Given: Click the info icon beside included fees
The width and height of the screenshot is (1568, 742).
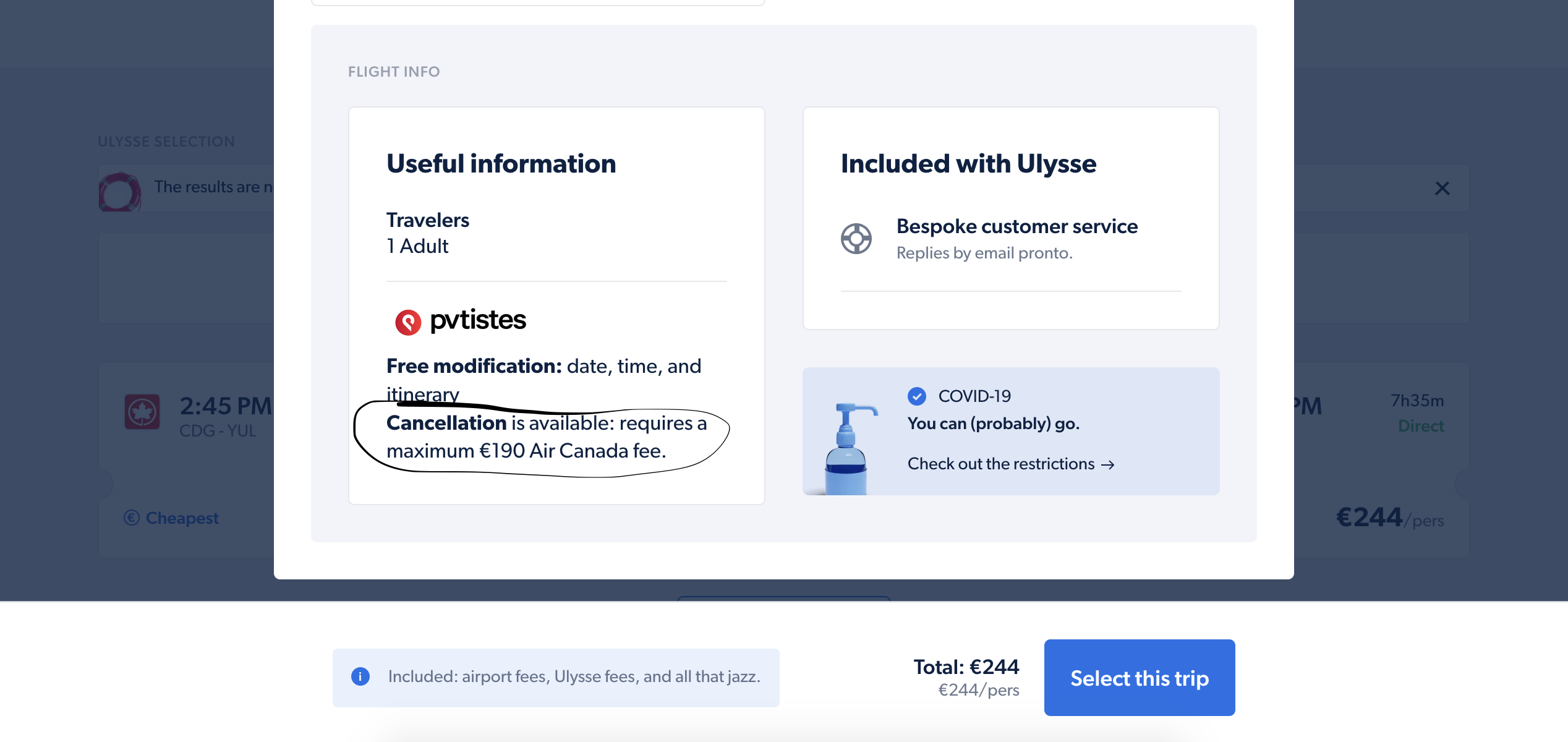Looking at the screenshot, I should (360, 676).
